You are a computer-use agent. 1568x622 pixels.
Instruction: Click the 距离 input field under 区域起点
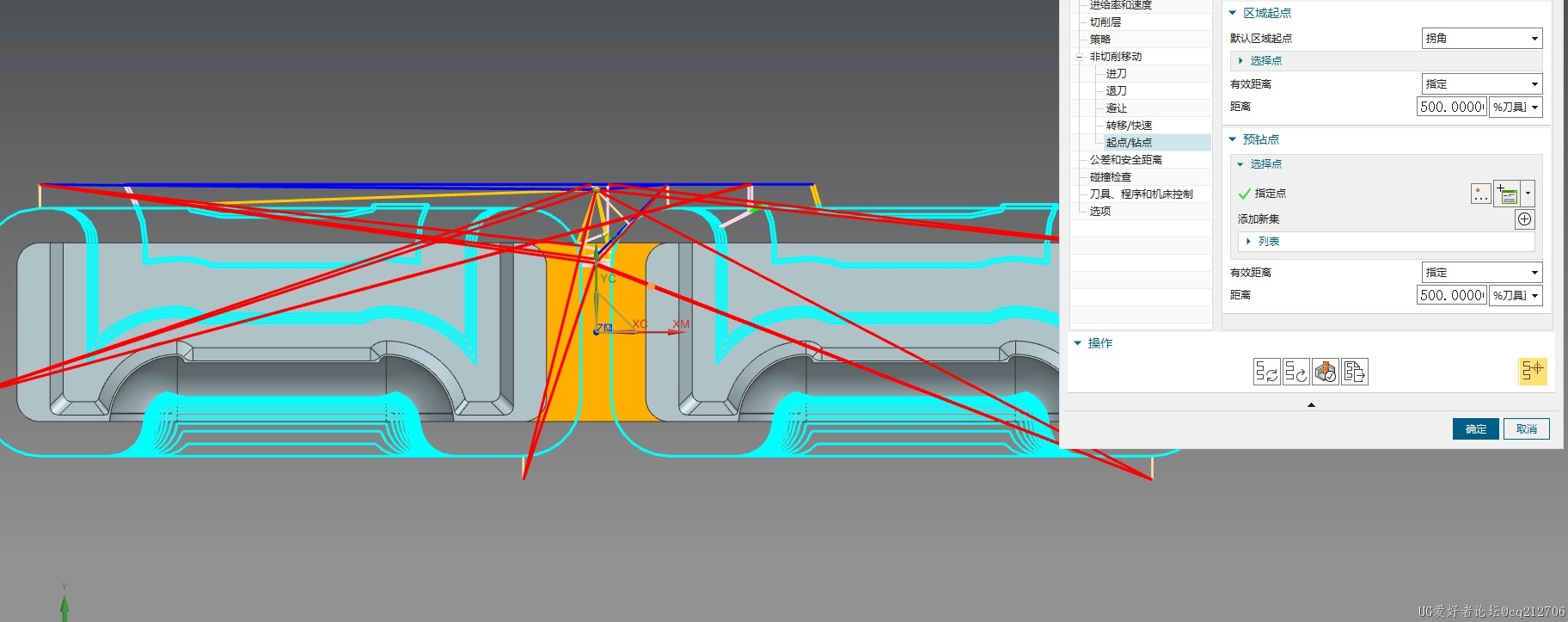1452,107
